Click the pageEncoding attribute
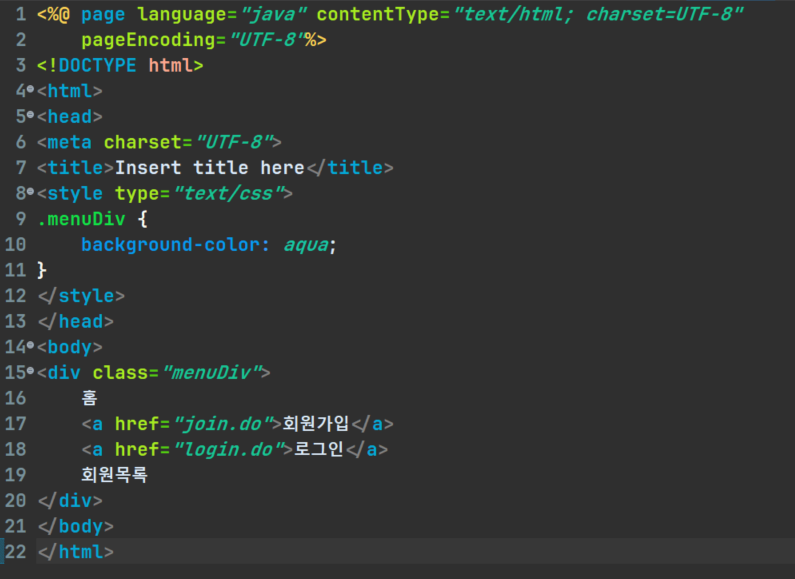 (148, 40)
